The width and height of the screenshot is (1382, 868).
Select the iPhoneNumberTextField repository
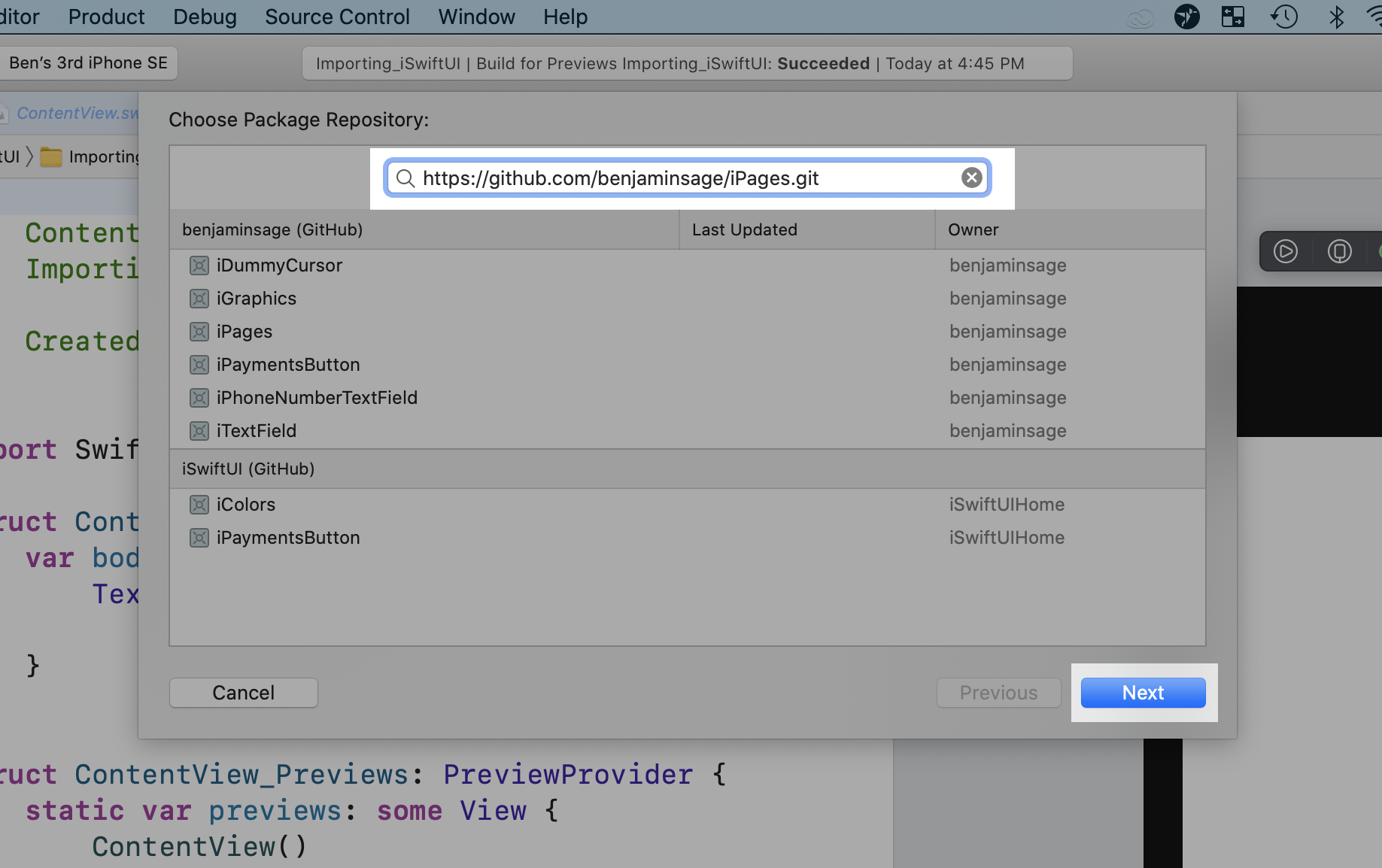(x=687, y=398)
